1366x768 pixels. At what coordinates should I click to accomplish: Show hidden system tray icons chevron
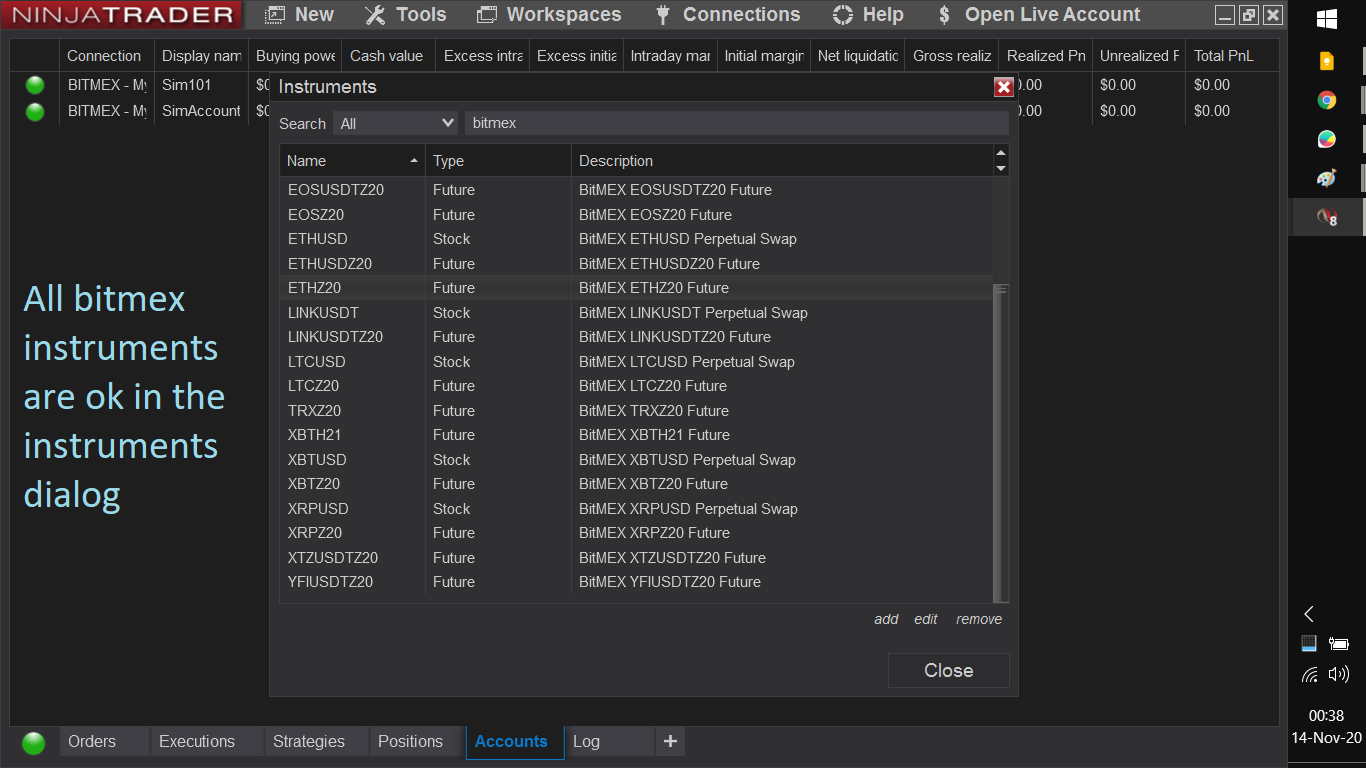point(1309,614)
